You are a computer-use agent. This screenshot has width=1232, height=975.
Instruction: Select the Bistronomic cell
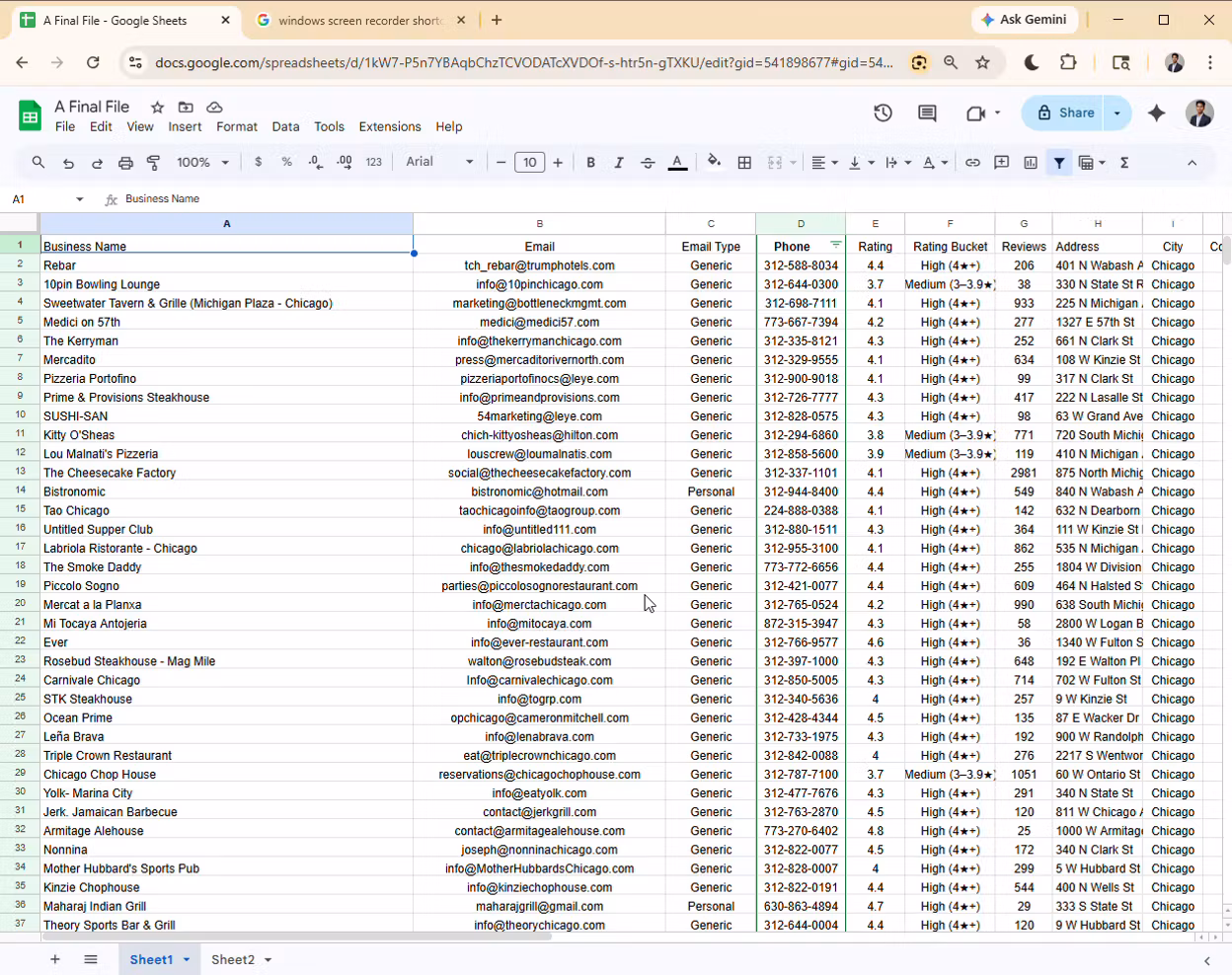click(x=226, y=491)
